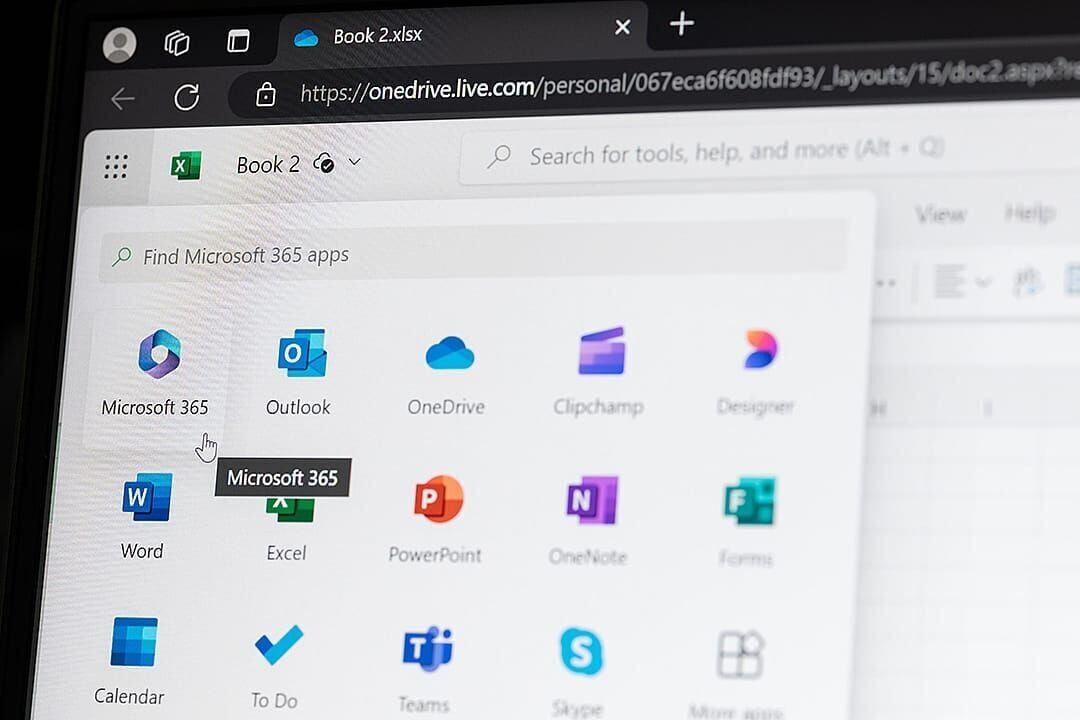Go back with browser back arrow

[x=123, y=99]
